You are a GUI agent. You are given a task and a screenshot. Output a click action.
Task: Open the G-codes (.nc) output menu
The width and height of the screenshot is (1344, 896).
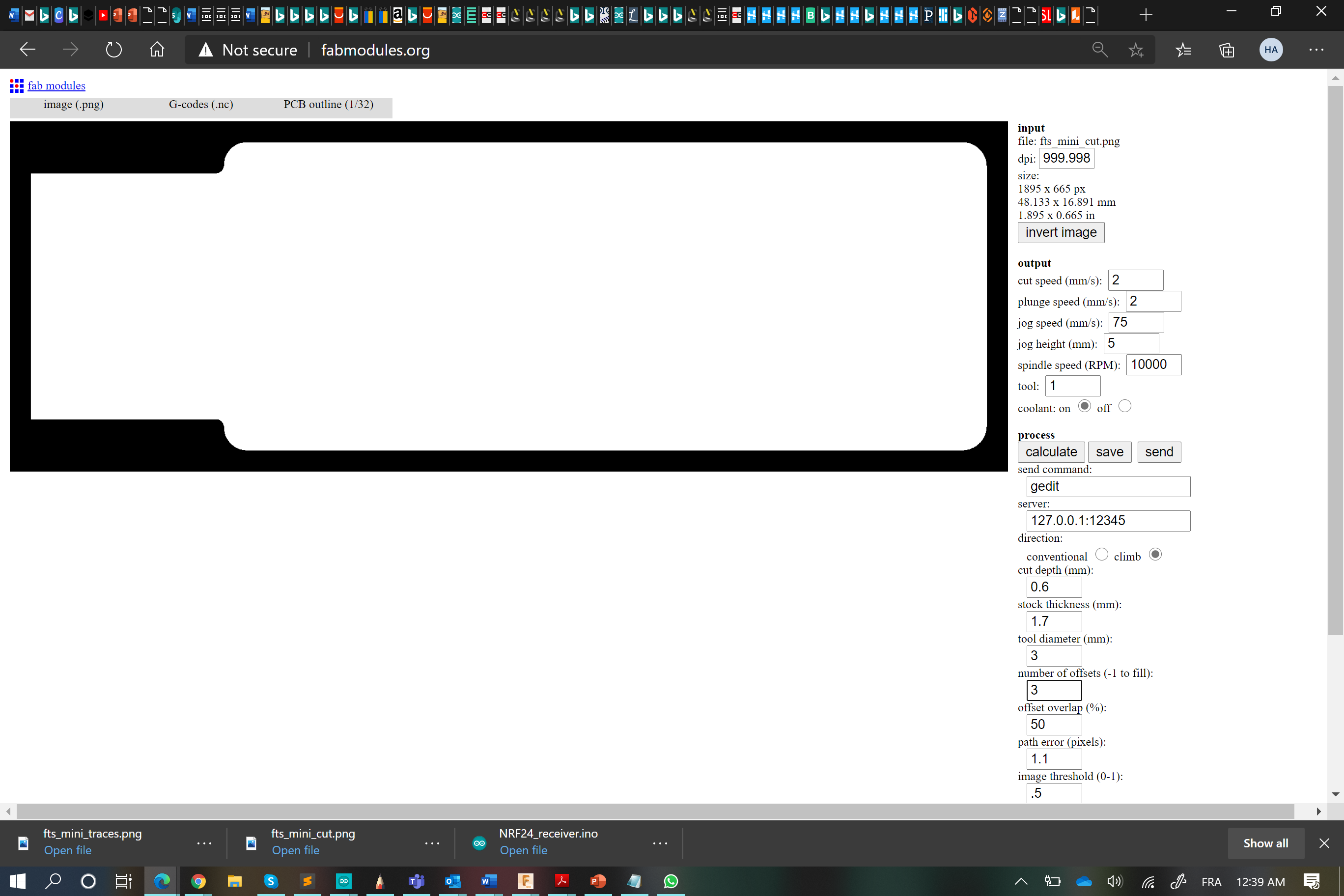[x=200, y=105]
